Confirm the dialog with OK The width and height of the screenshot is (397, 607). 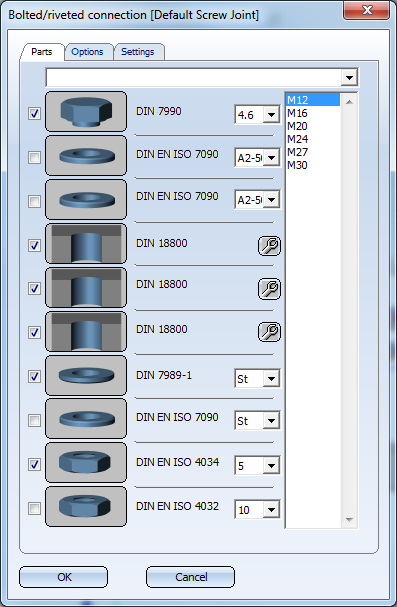click(x=64, y=577)
